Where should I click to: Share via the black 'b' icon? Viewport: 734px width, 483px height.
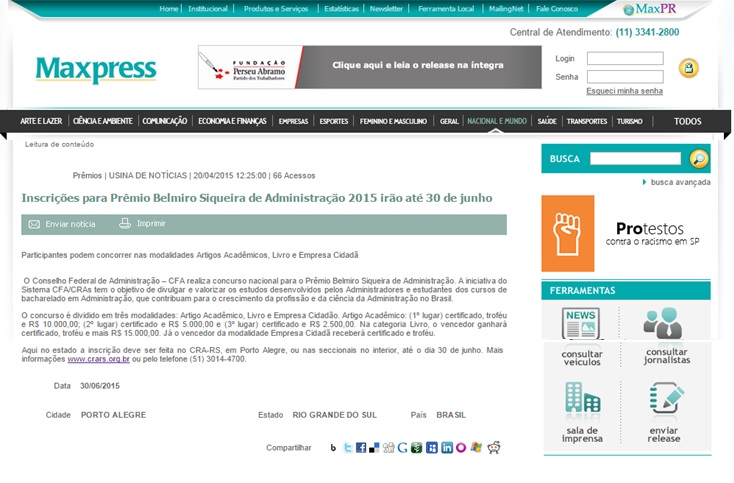[333, 448]
